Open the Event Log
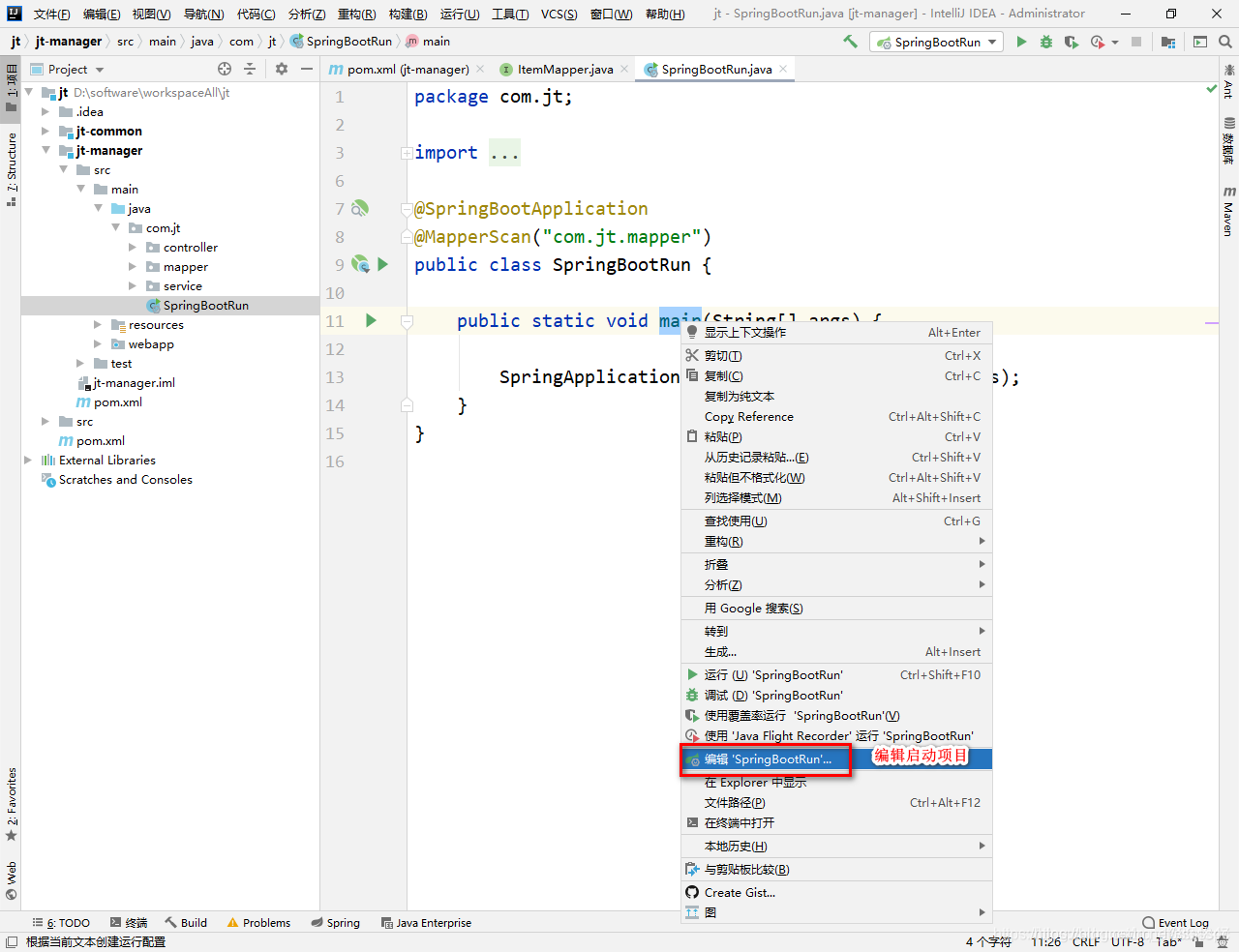 pyautogui.click(x=1176, y=923)
